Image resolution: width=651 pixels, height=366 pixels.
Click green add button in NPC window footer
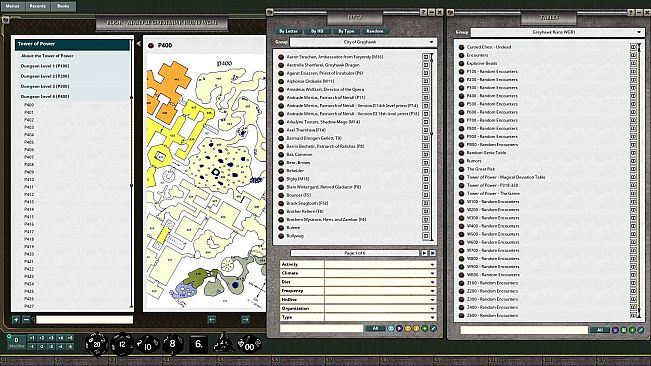tap(424, 328)
